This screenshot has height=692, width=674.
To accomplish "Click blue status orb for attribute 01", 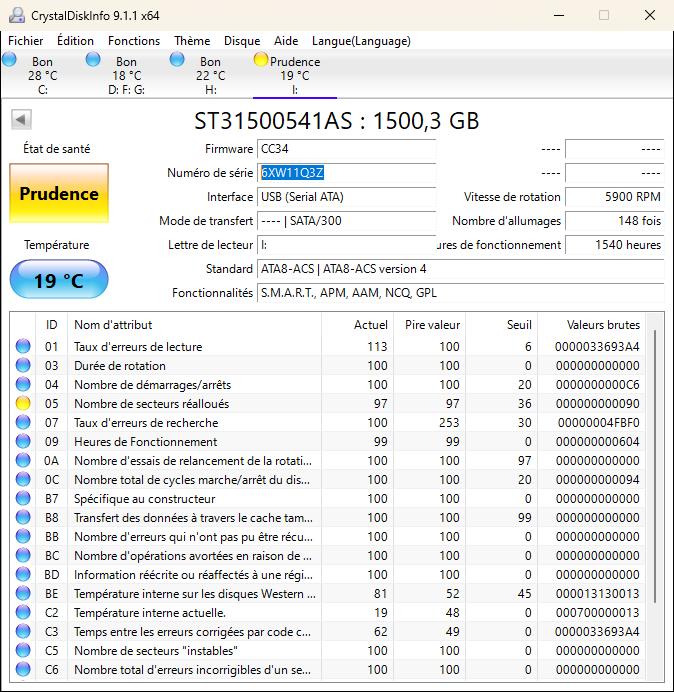I will 23,347.
